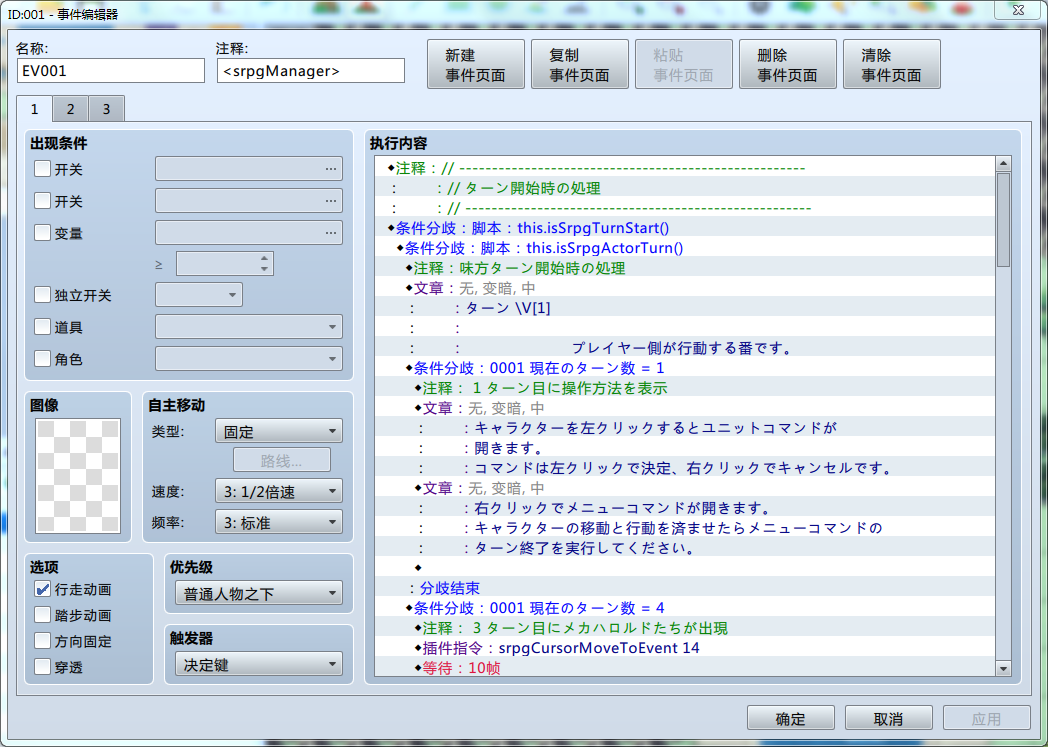Click the 新建事件页面 button
The height and width of the screenshot is (747, 1048).
tap(475, 64)
